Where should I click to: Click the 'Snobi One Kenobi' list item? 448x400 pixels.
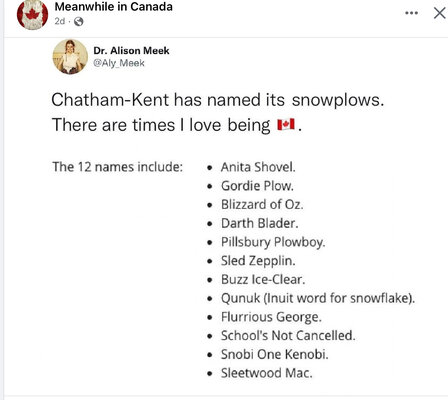tap(274, 354)
